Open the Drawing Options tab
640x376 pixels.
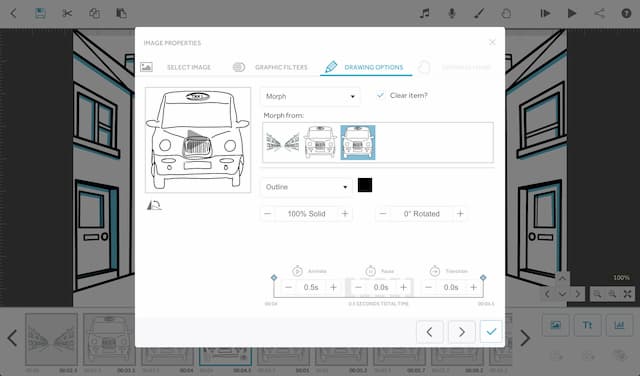tap(373, 67)
